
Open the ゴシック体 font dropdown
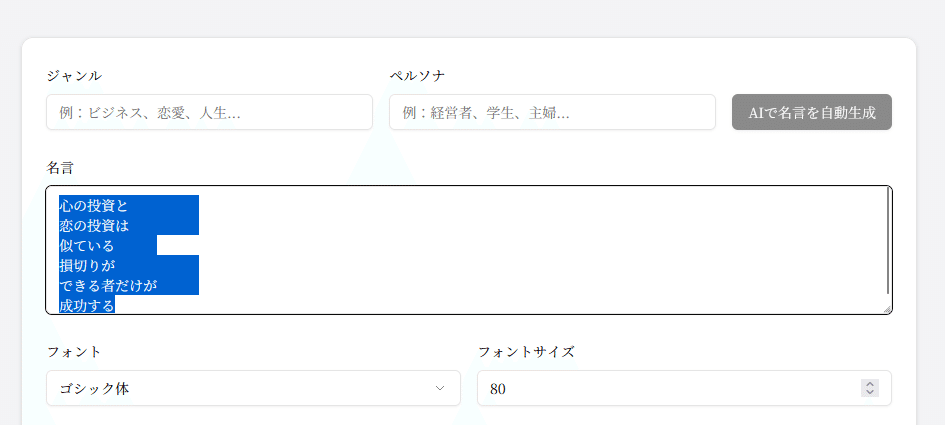point(253,388)
